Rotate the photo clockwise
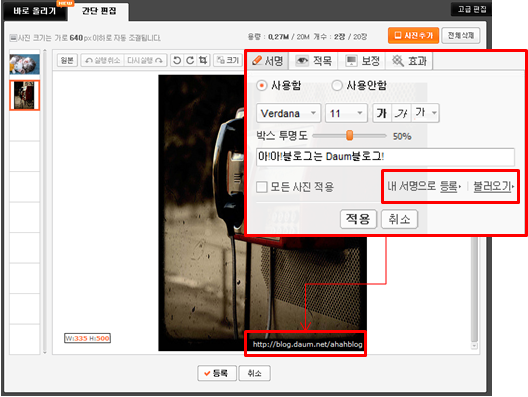Screen dimensions: 528x397 pyautogui.click(x=190, y=60)
